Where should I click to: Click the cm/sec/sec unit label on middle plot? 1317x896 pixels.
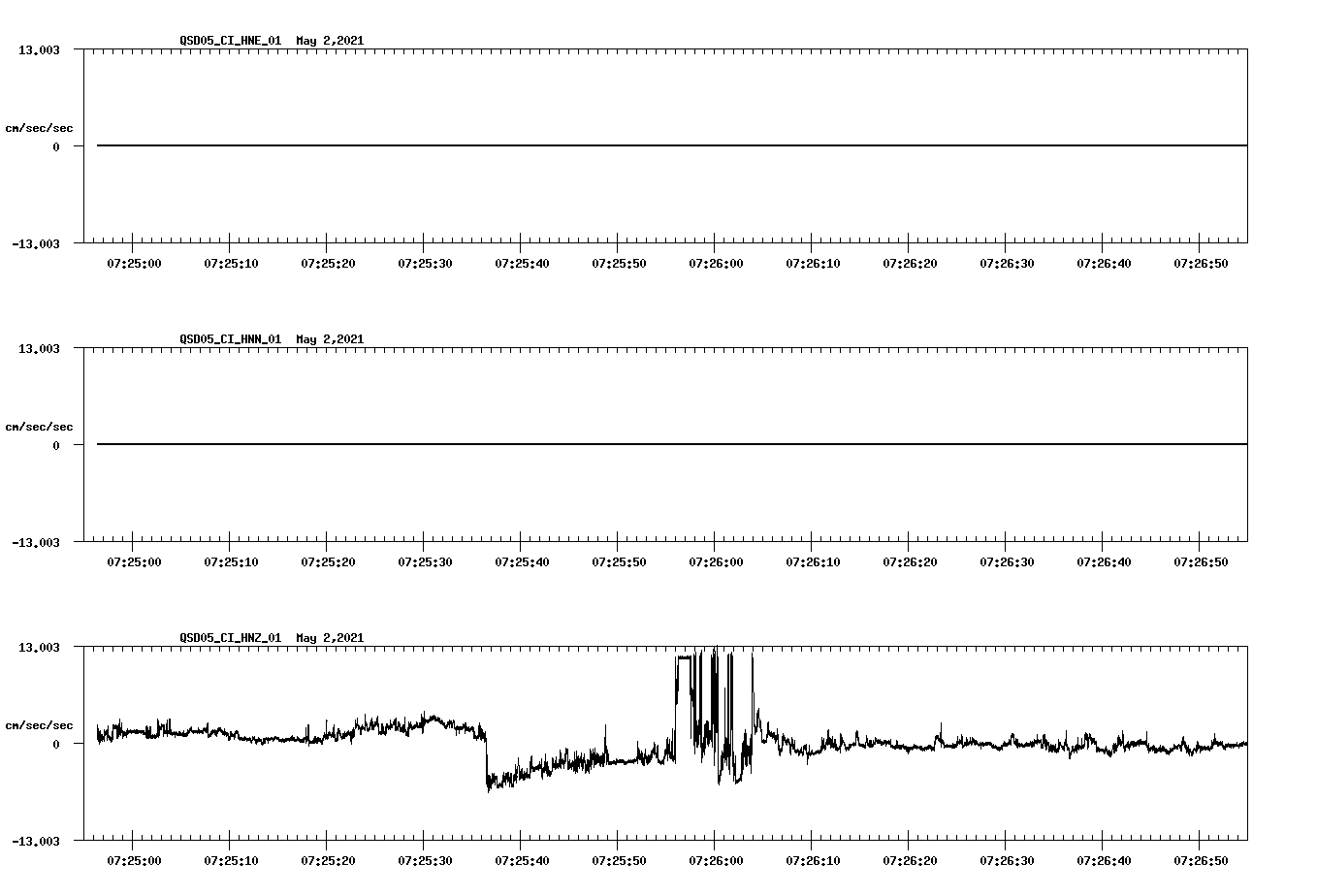tap(40, 426)
